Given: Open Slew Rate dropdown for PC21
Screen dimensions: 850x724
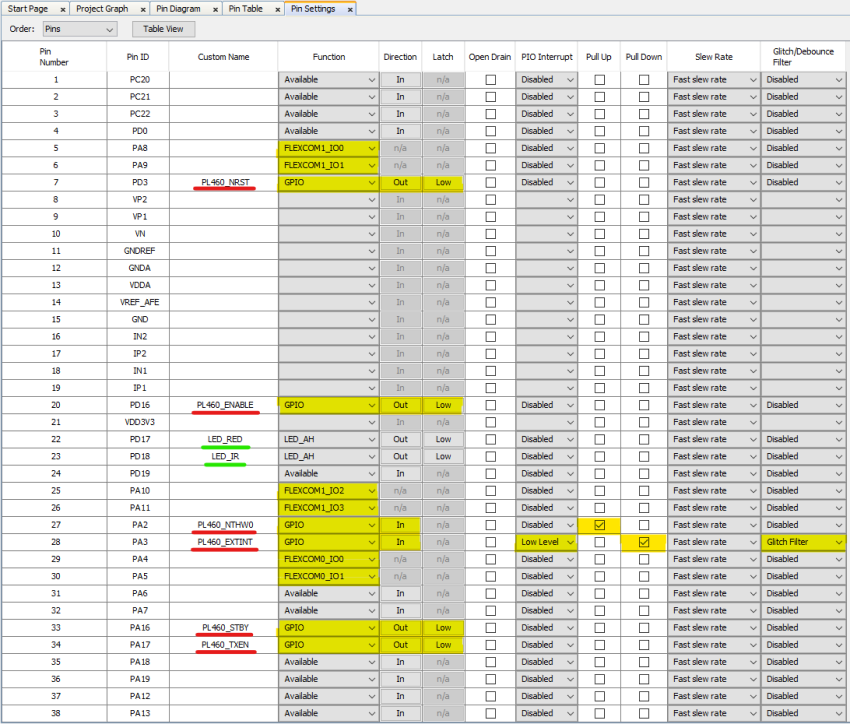Looking at the screenshot, I should (x=713, y=97).
